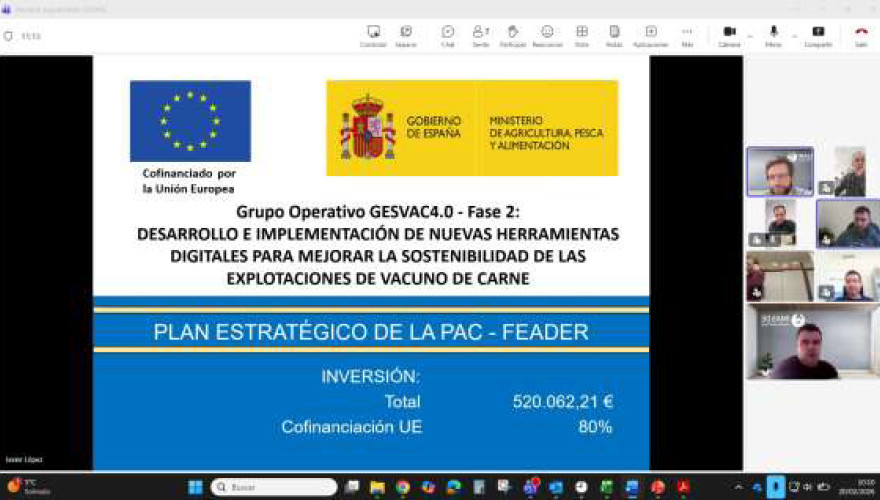Show the participants list
Screen dimensions: 880x500
pyautogui.click(x=481, y=35)
